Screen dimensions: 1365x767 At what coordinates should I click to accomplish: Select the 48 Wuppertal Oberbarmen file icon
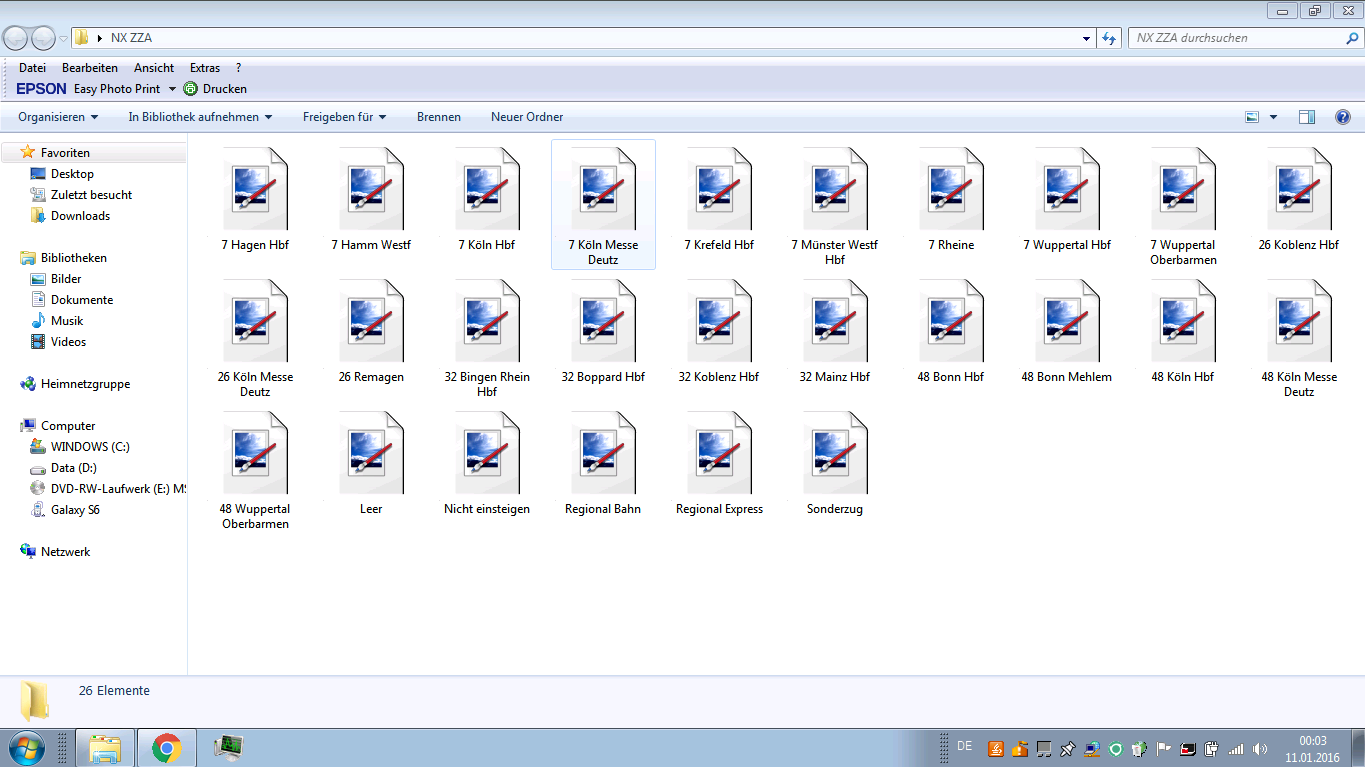pyautogui.click(x=255, y=453)
